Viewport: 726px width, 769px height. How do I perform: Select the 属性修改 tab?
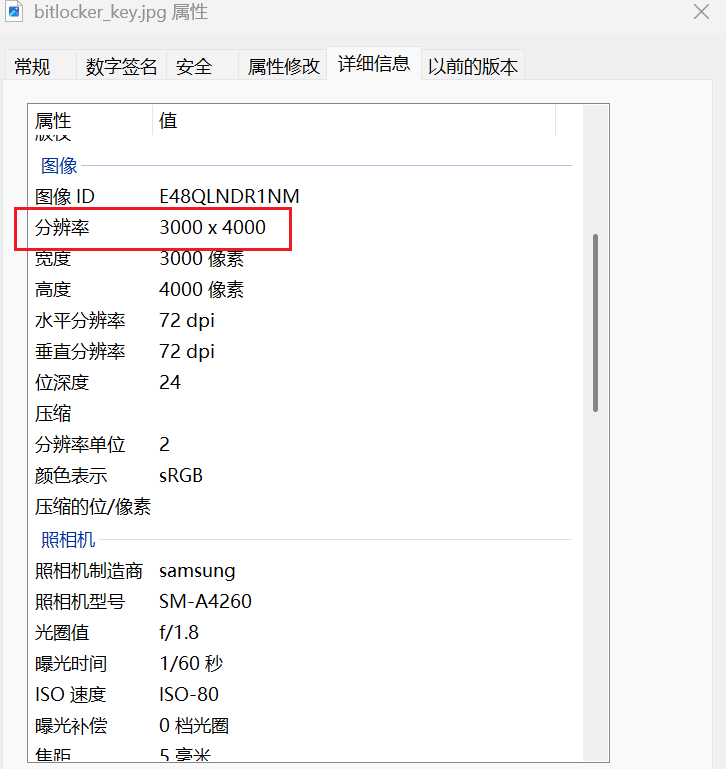[284, 67]
